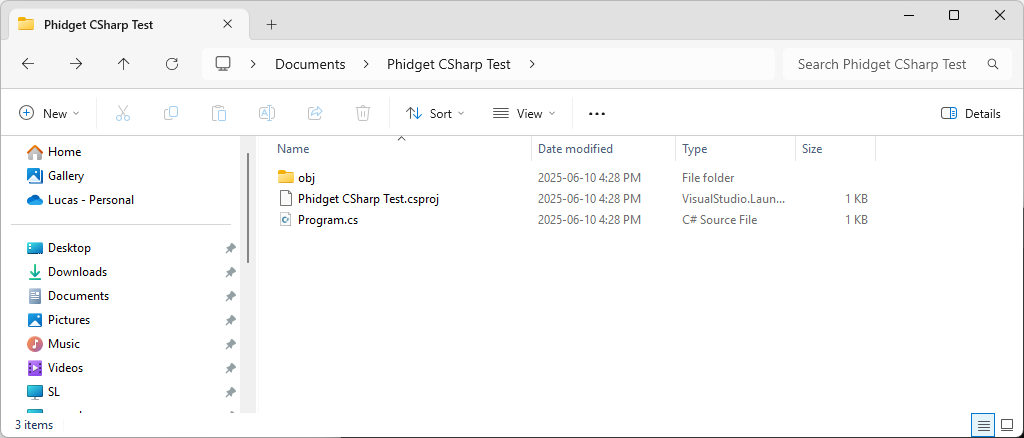Click the Delete trash can icon
This screenshot has width=1024, height=438.
(363, 114)
